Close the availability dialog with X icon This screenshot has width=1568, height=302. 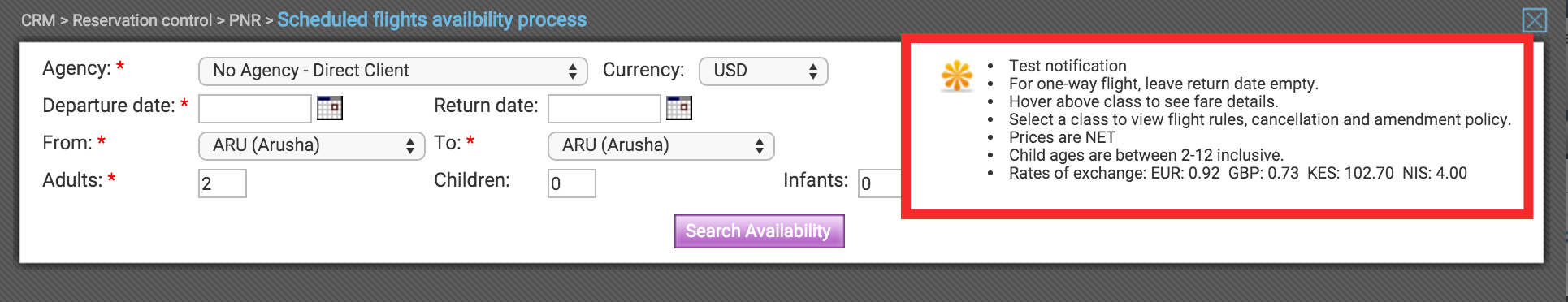point(1534,20)
